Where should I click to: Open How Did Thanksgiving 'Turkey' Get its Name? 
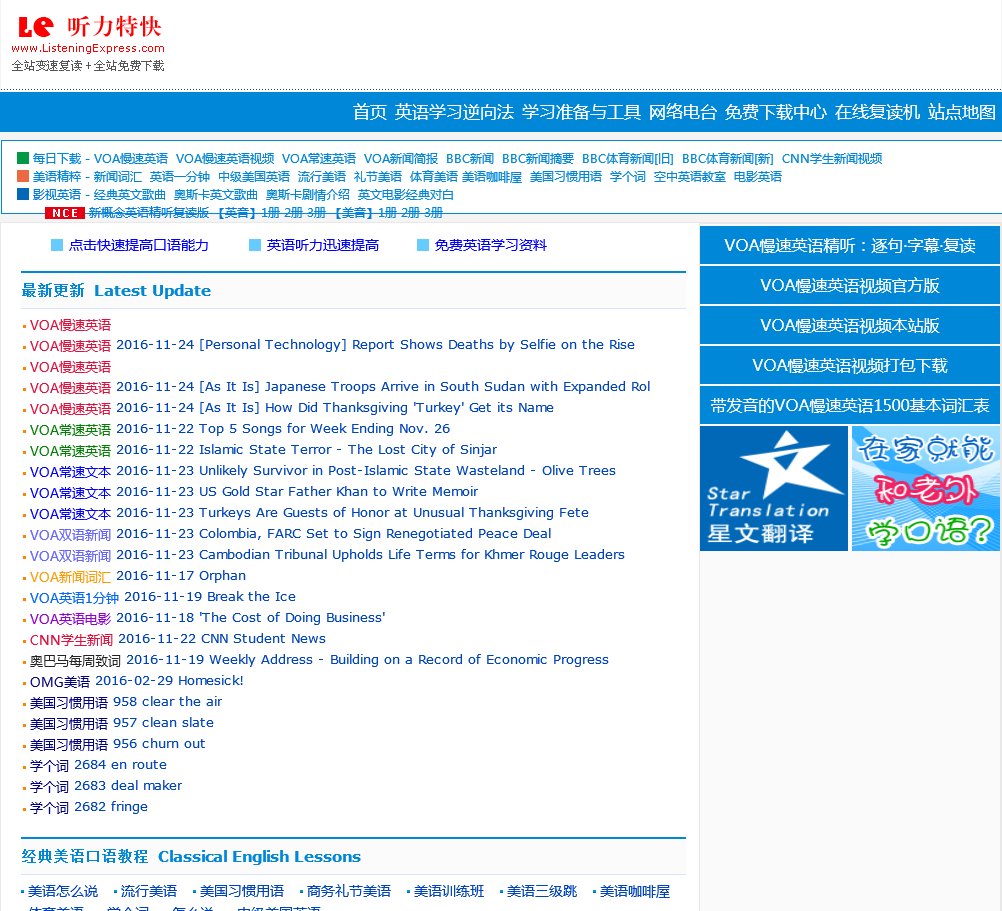335,408
